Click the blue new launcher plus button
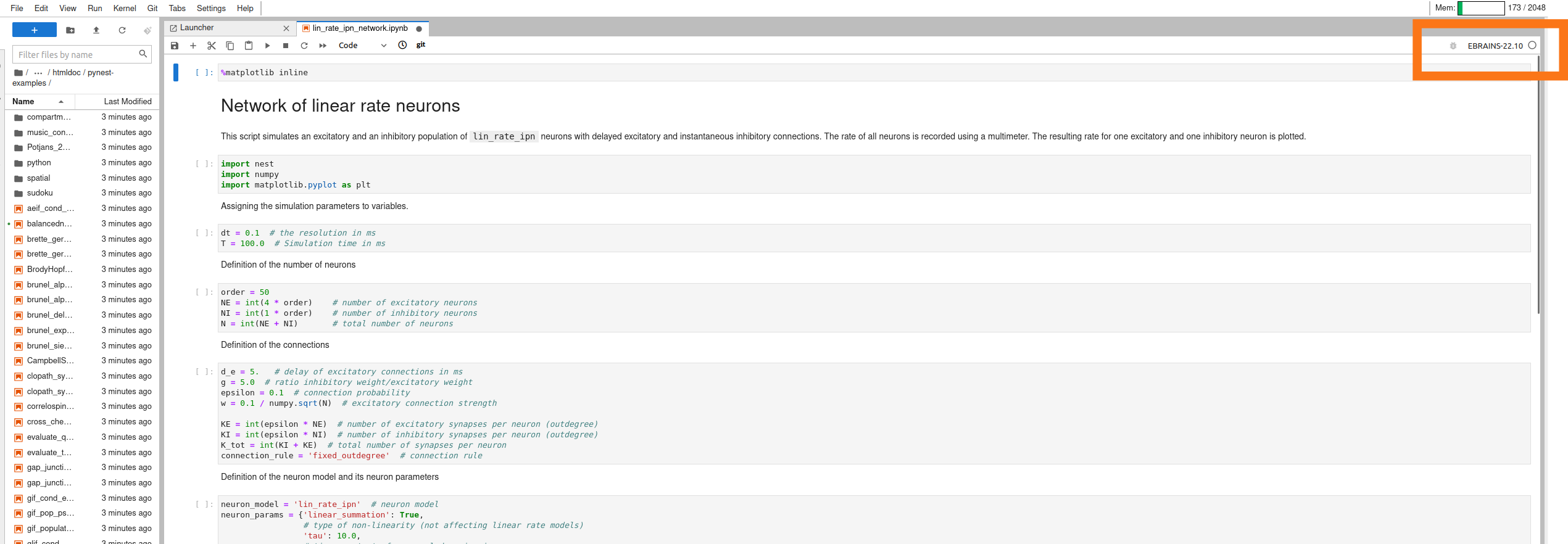Image resolution: width=1568 pixels, height=544 pixels. pyautogui.click(x=35, y=30)
